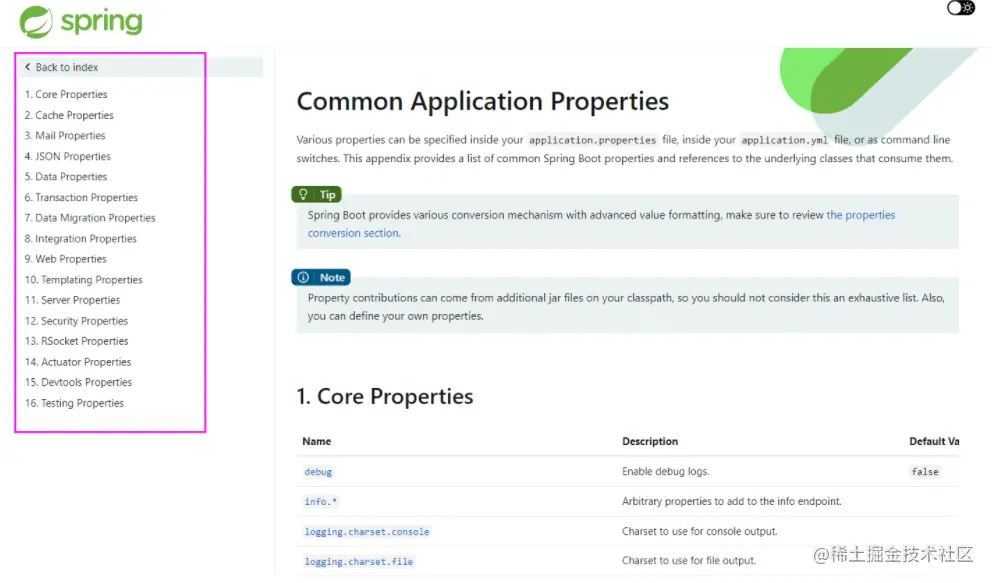
Task: Click the Spring leaf logo
Action: click(36, 21)
